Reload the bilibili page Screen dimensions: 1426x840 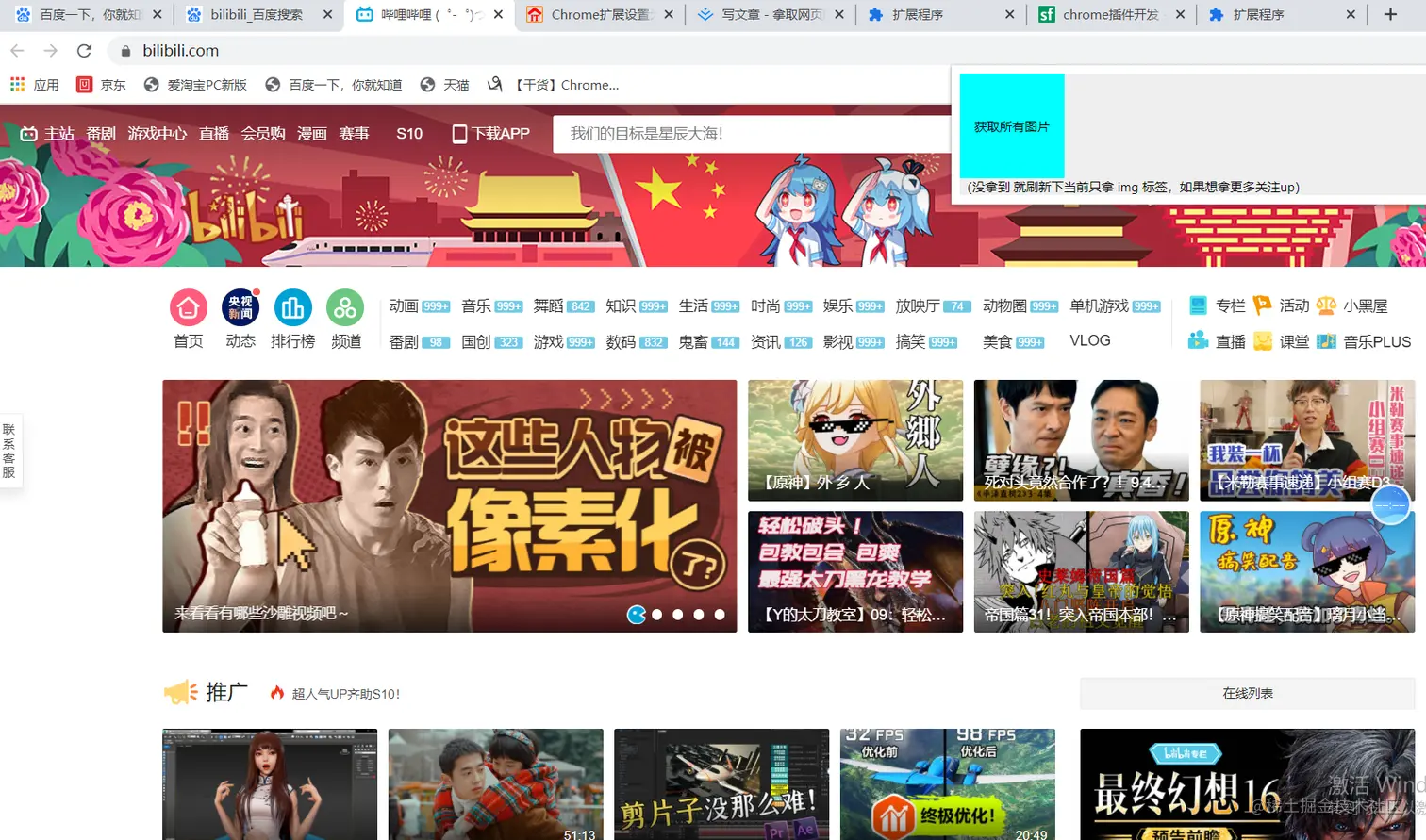coord(84,51)
